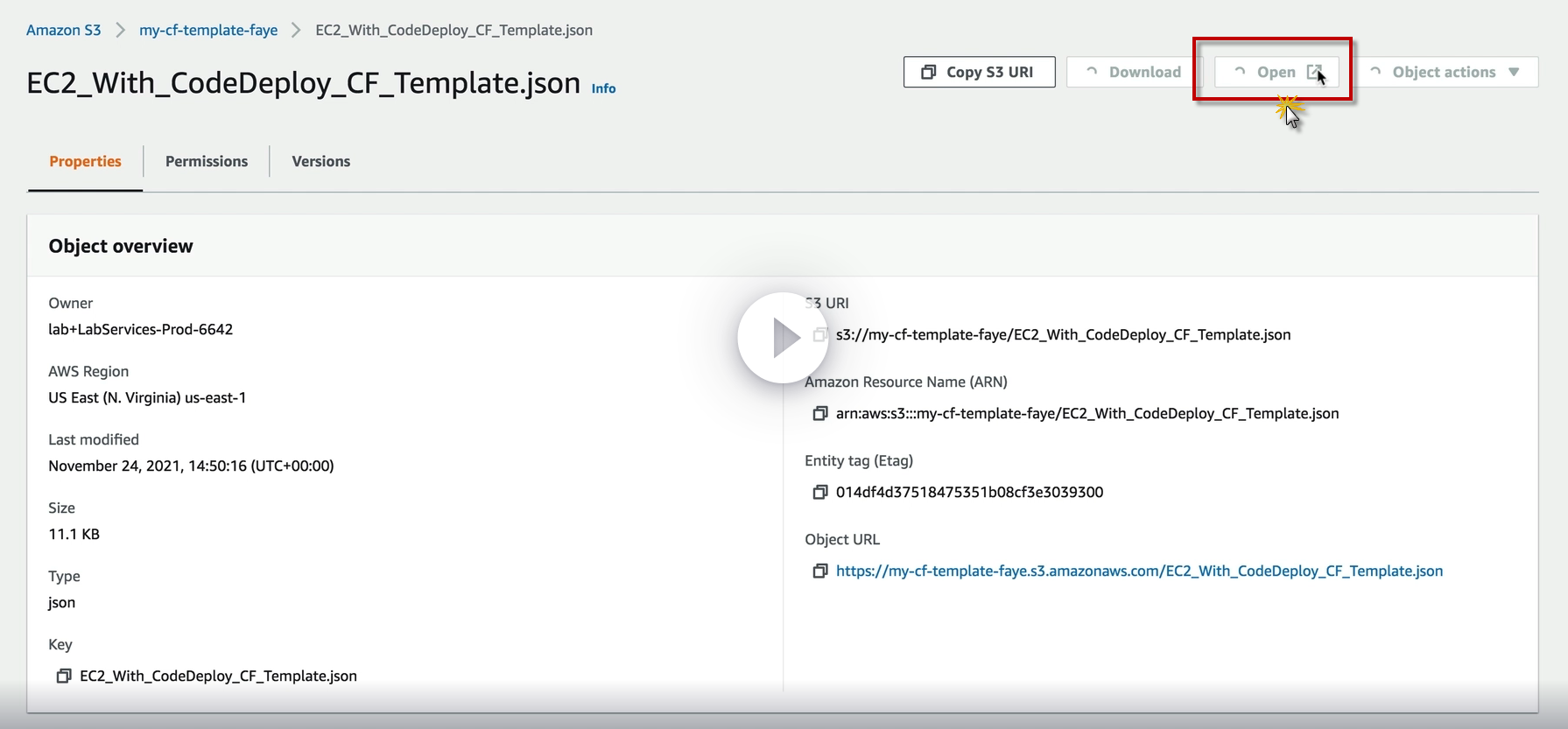
Task: Click the Object overview heading
Action: coord(121,246)
